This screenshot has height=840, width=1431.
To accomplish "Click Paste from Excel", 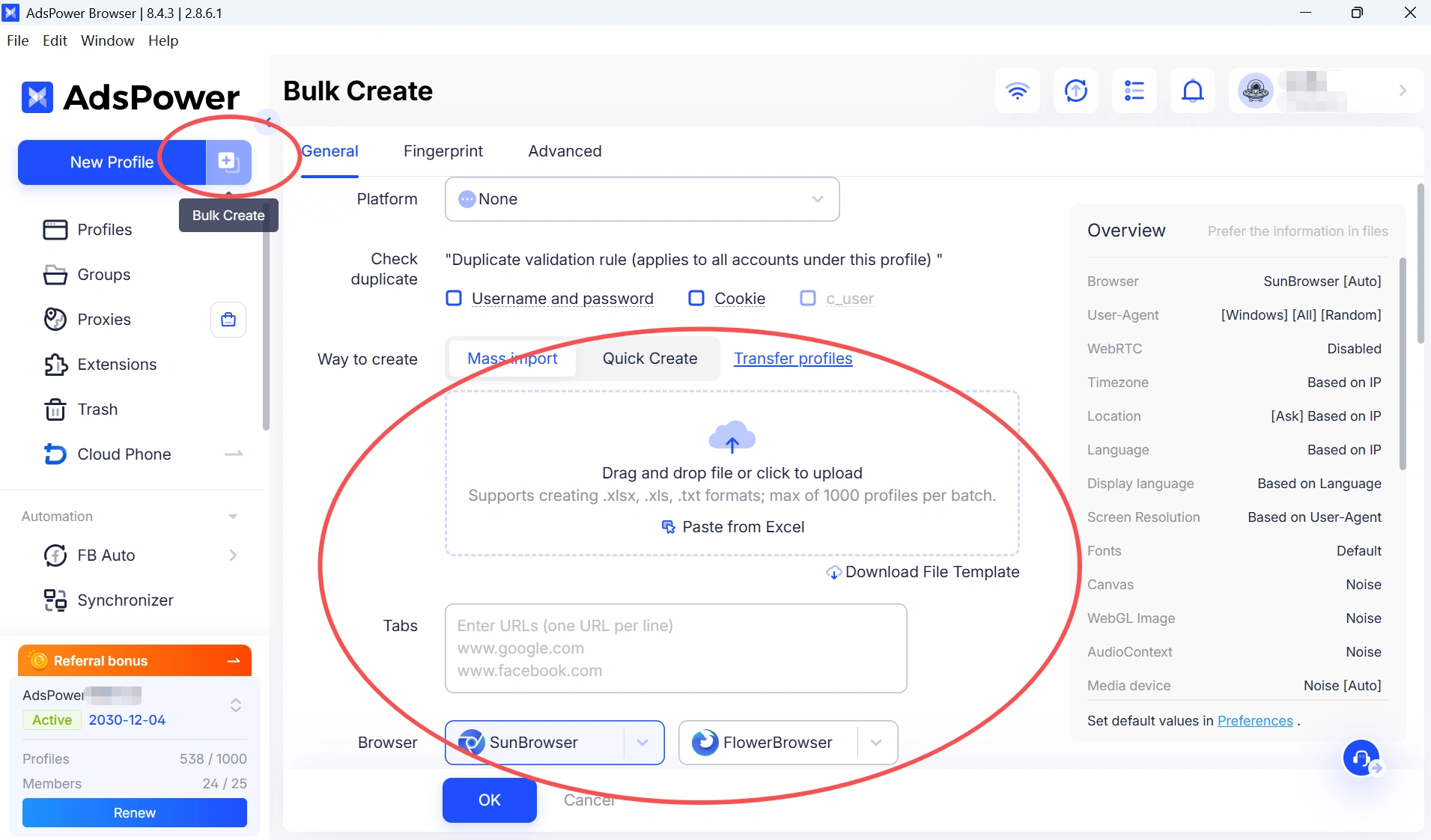I will click(x=732, y=526).
